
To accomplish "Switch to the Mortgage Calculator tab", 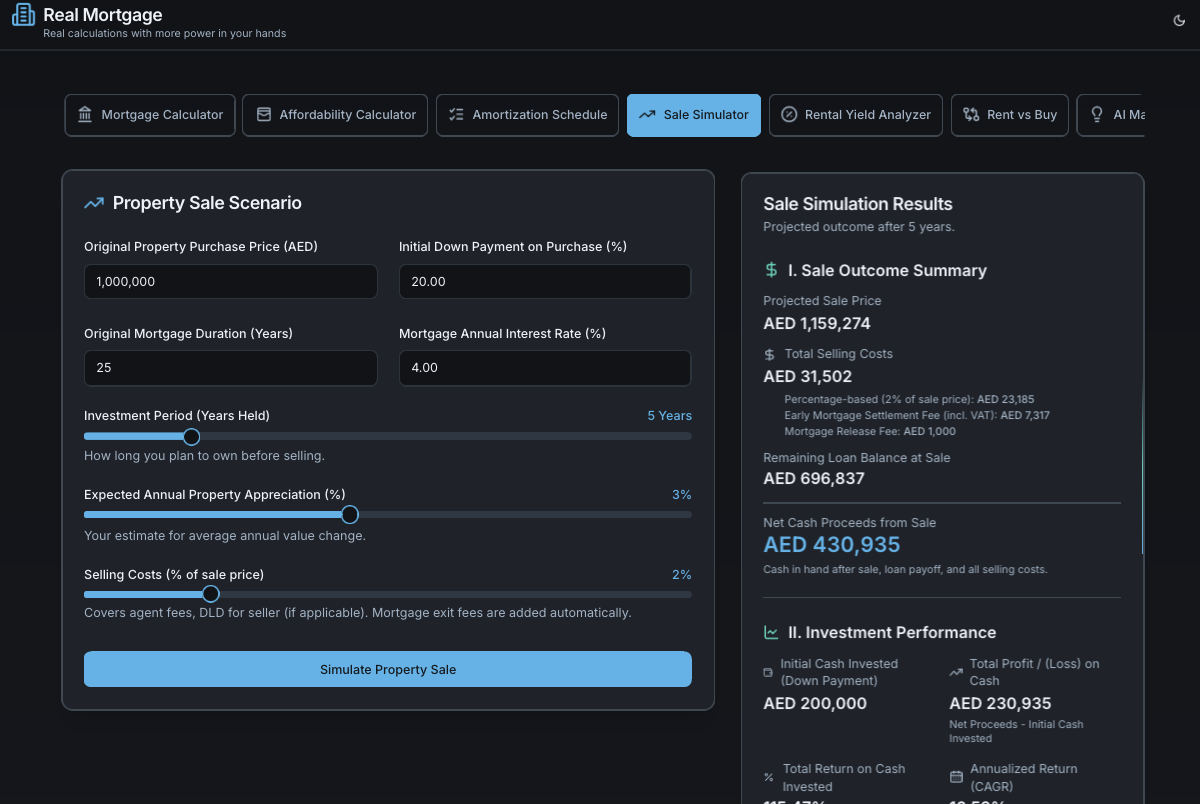I will [151, 115].
